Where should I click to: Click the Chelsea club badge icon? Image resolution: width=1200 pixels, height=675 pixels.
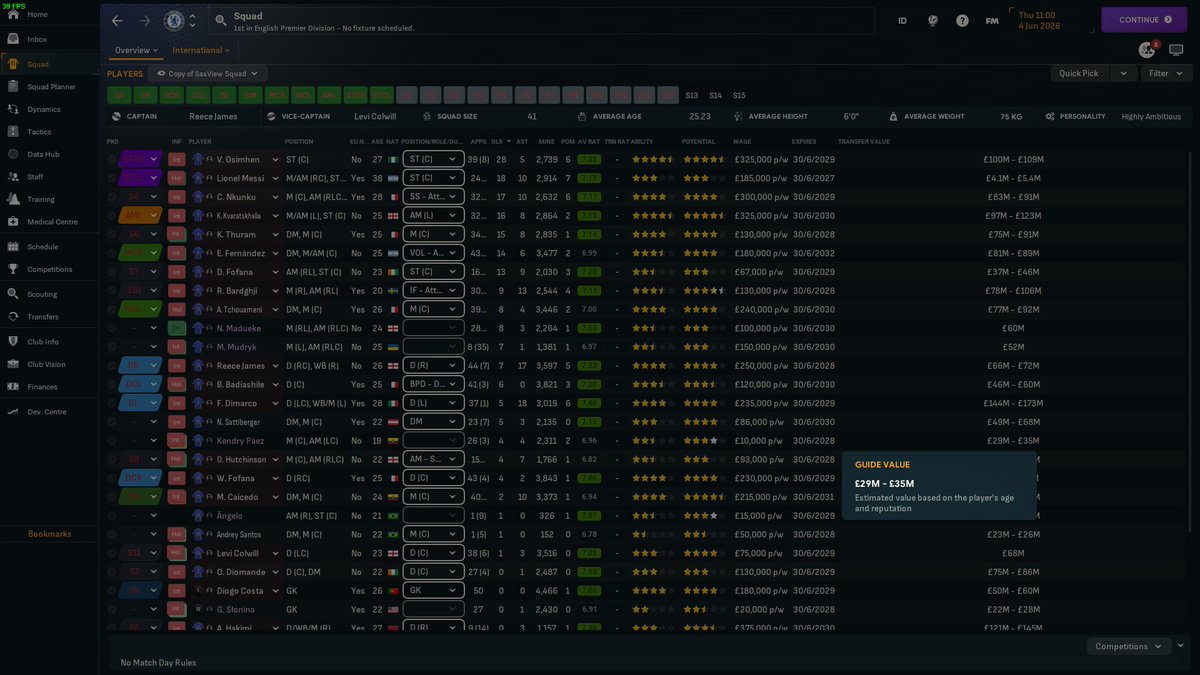pos(175,20)
